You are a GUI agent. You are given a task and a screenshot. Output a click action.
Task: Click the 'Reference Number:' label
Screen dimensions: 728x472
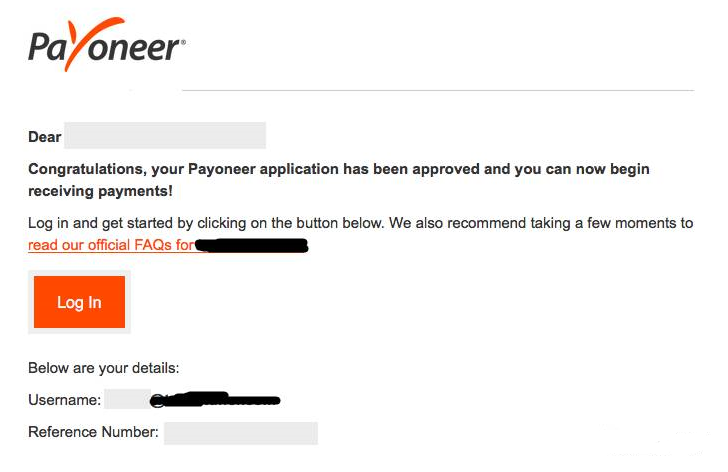[93, 432]
